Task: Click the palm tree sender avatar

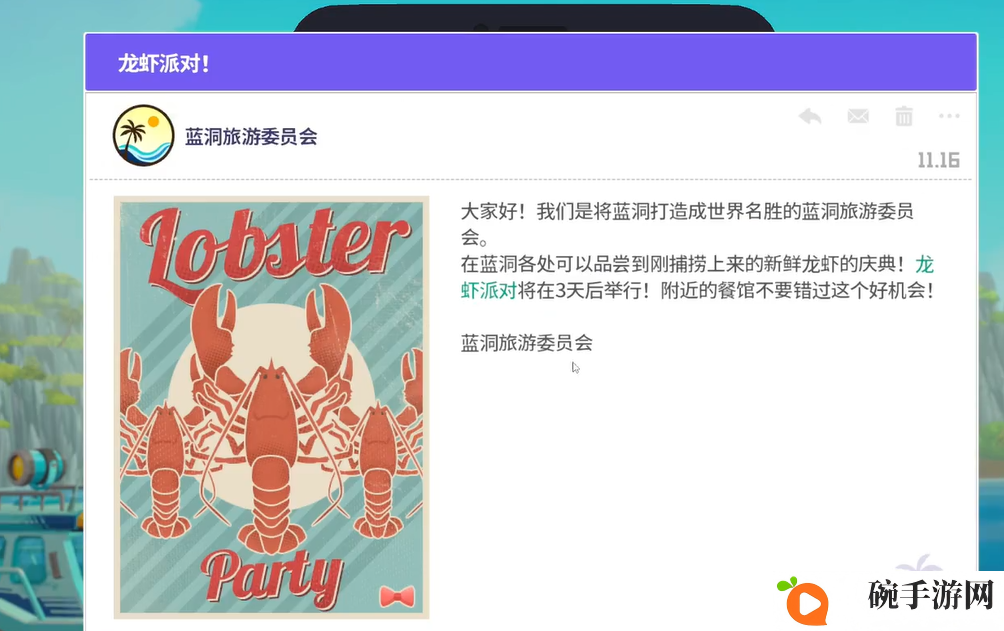Action: (143, 136)
